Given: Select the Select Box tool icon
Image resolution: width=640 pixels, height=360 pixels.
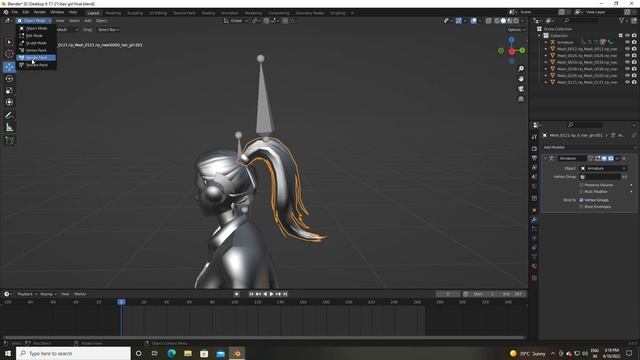Looking at the screenshot, I should (x=9, y=42).
